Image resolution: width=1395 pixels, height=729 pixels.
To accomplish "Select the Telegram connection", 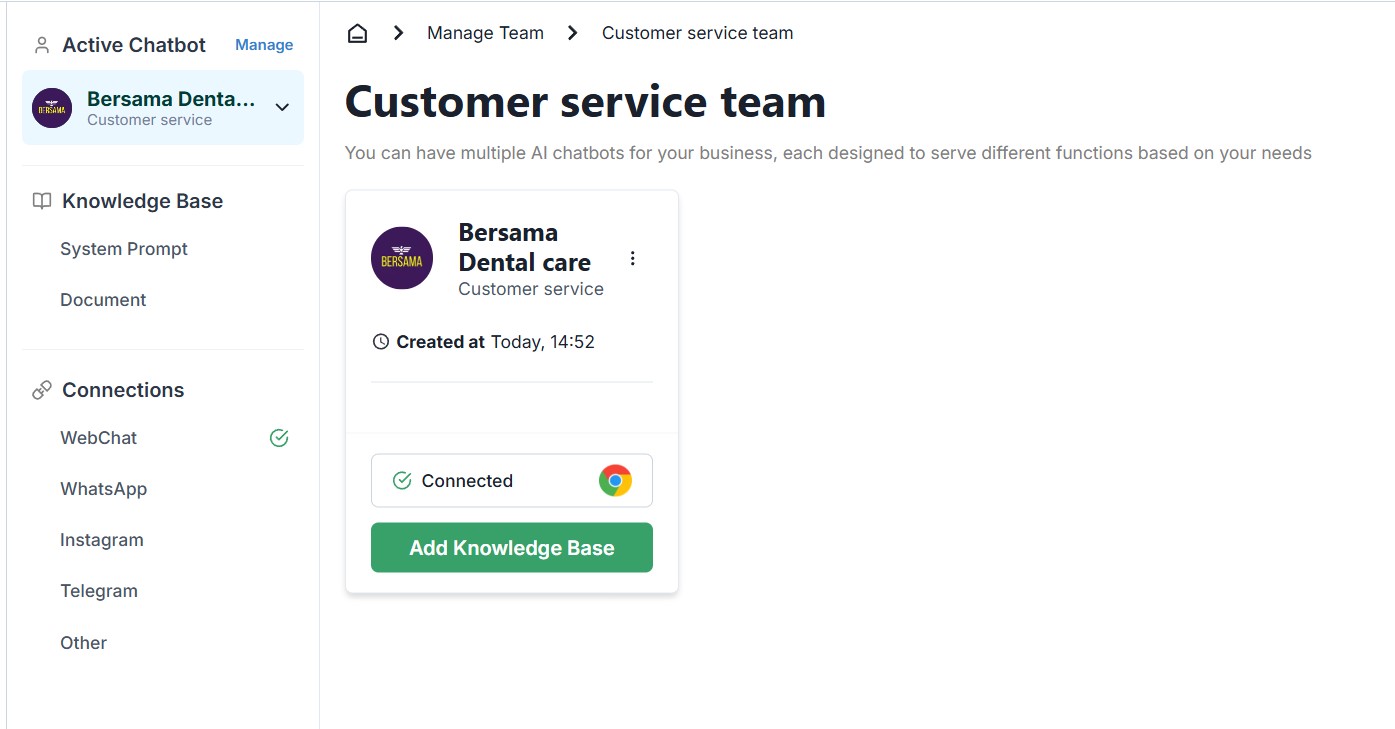I will 99,591.
